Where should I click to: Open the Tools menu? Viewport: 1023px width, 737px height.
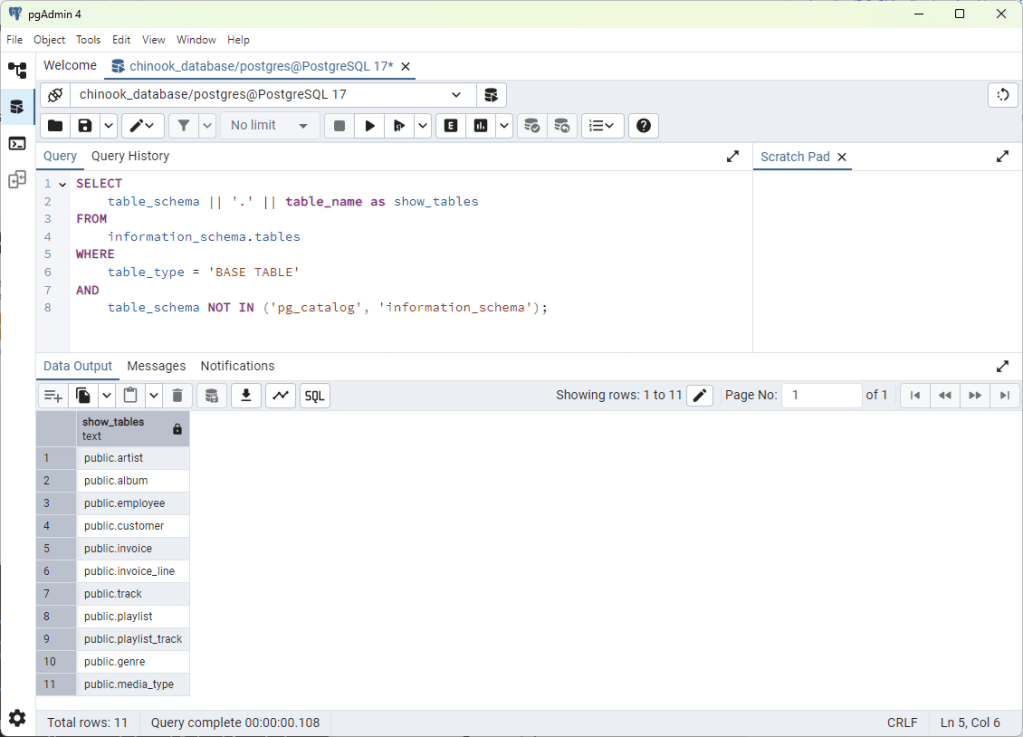tap(88, 40)
